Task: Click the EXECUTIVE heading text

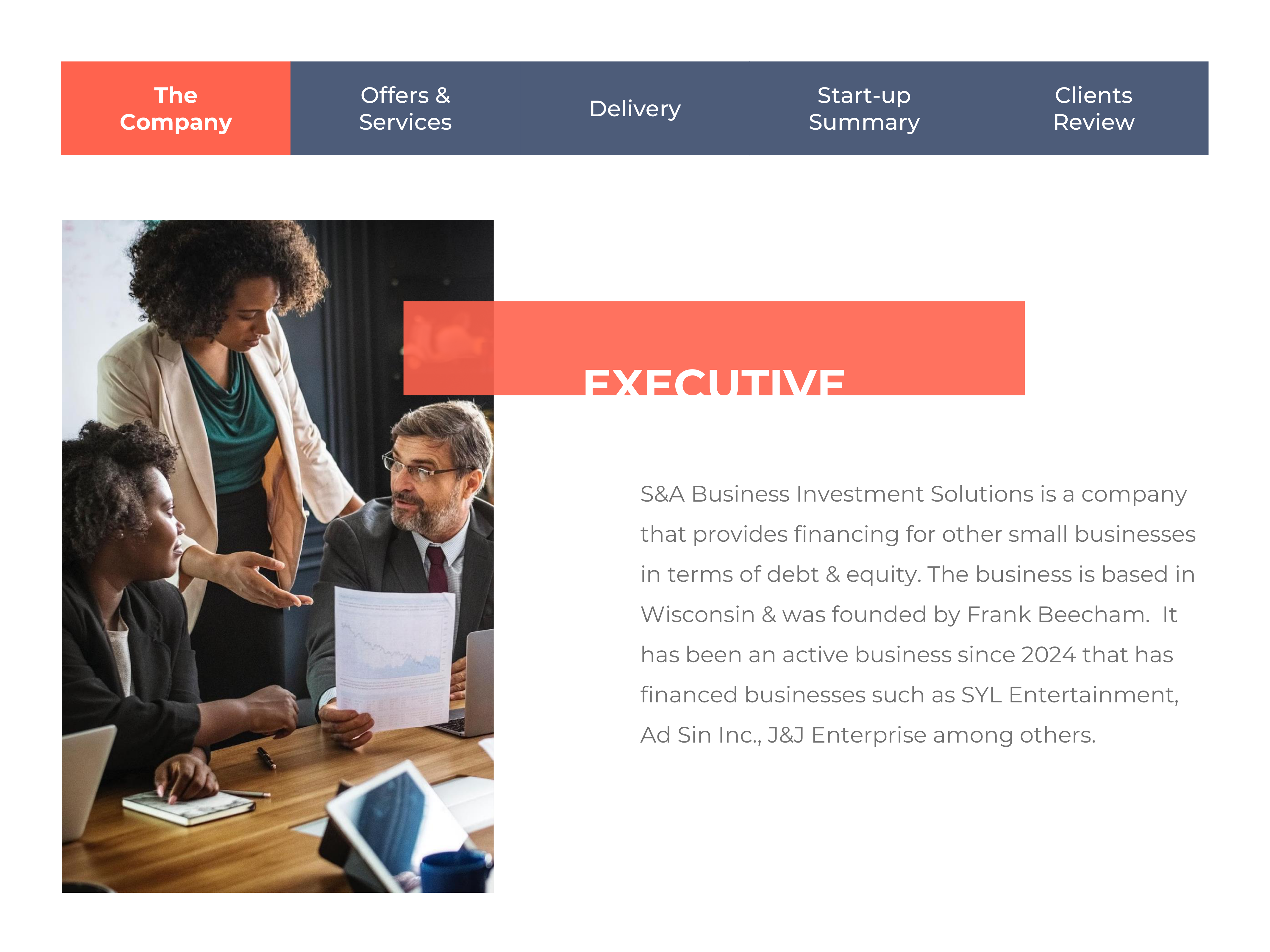Action: point(714,382)
